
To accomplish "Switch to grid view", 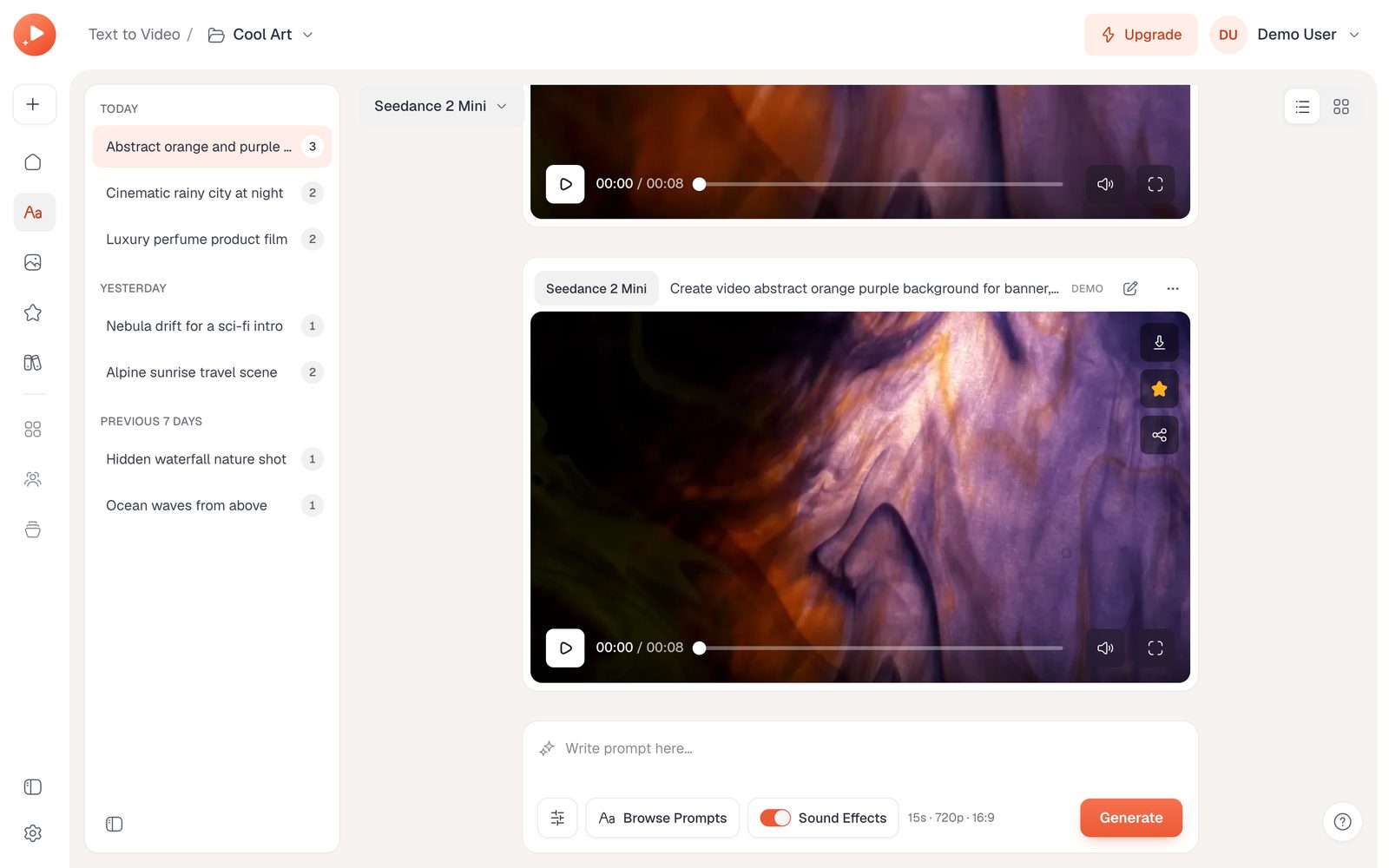I will coord(1341,107).
